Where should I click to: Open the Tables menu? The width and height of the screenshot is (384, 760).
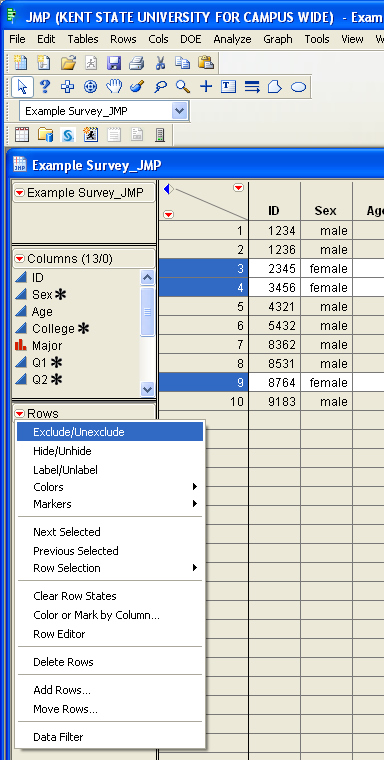click(83, 39)
